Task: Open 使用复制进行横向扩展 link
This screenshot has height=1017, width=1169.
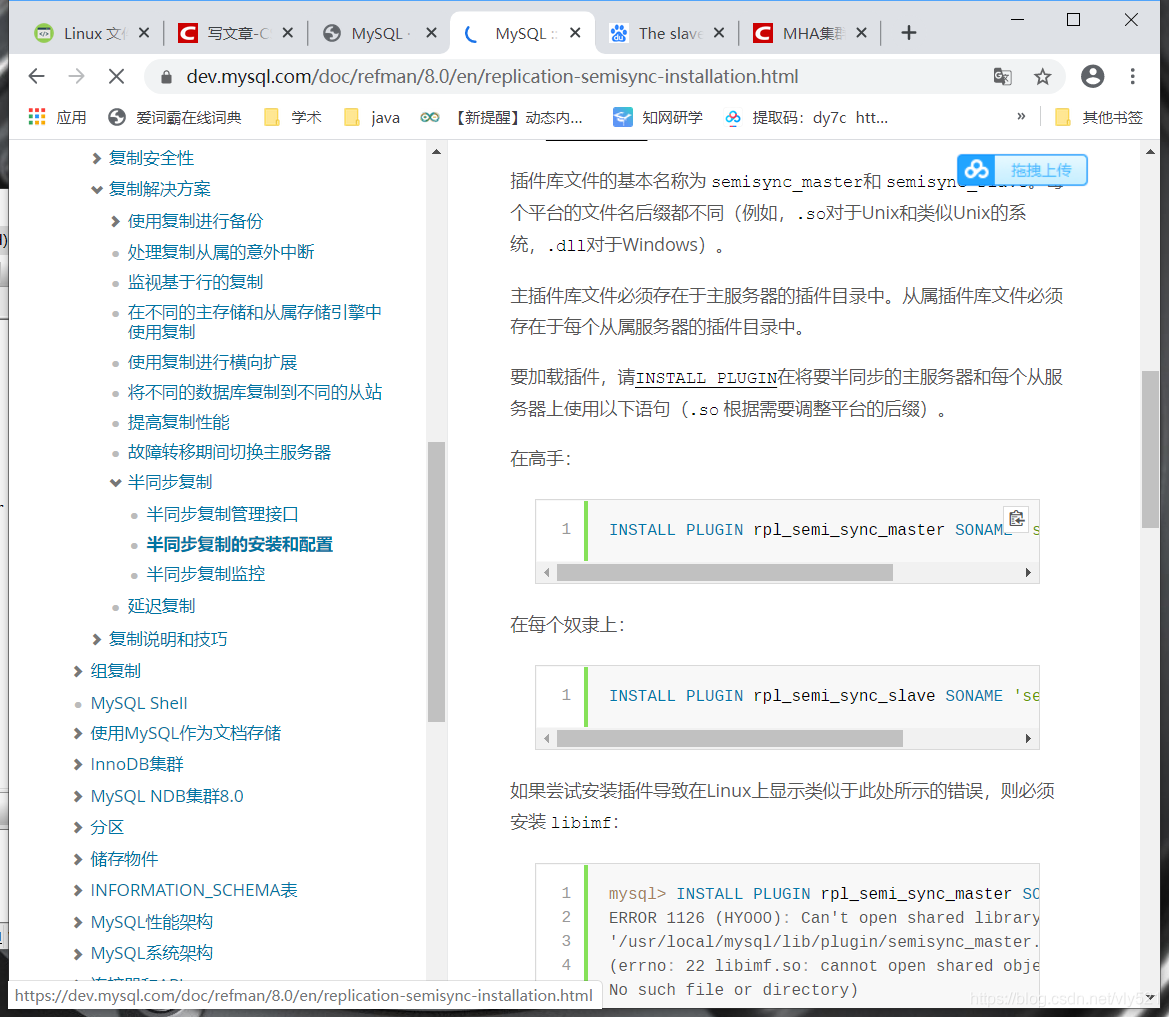Action: coord(212,362)
